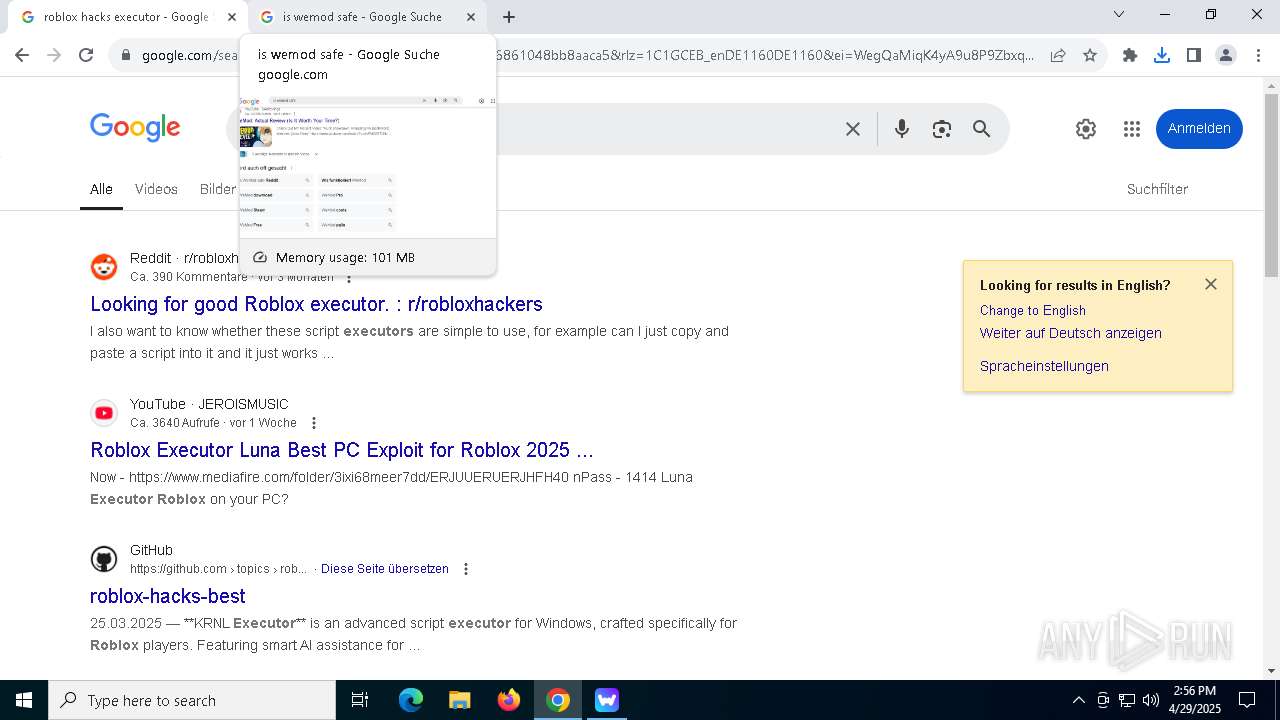Click the Windows taskbar search box
1280x720 pixels.
(192, 700)
